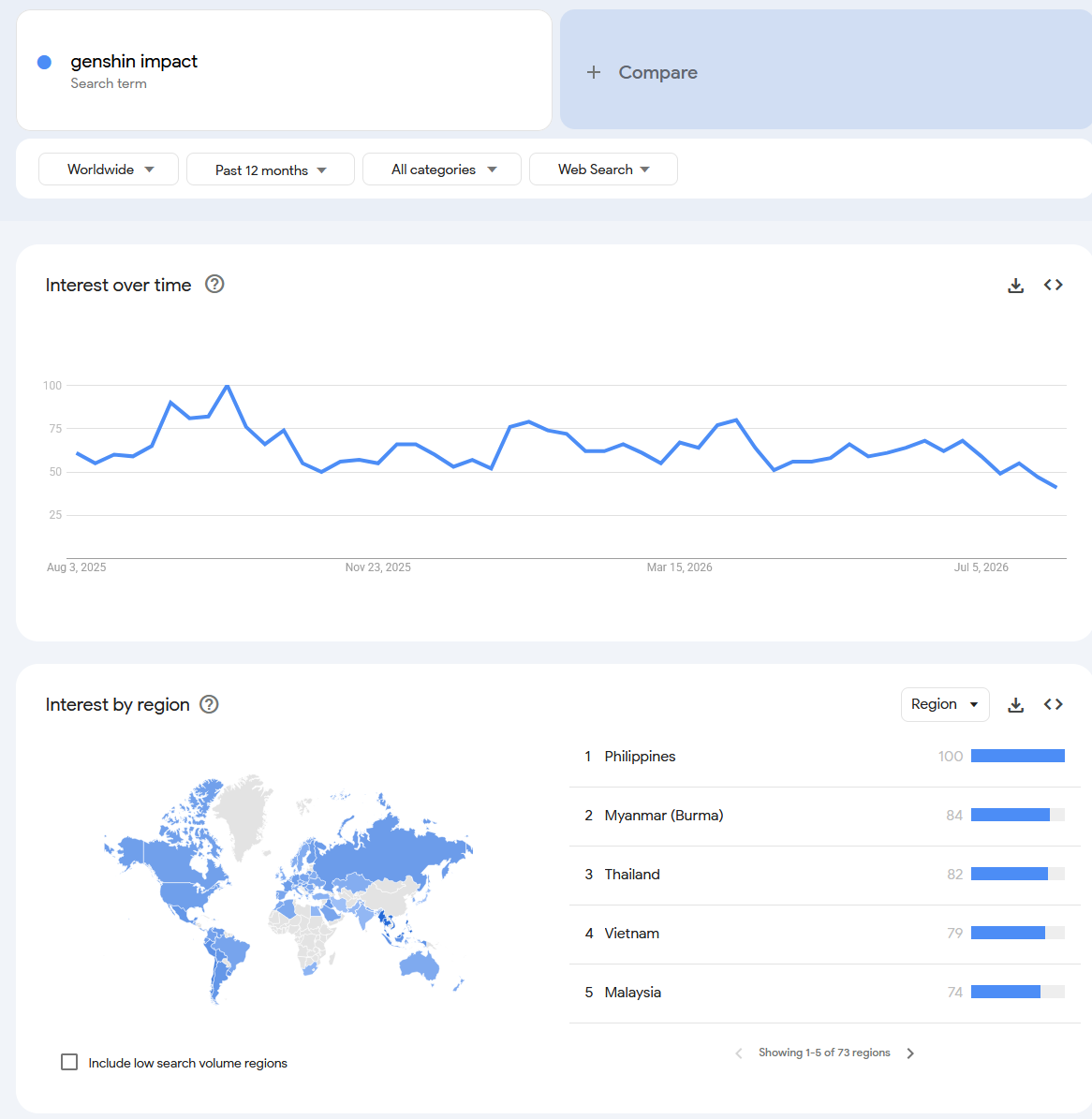Click the plus icon beside Compare
Viewport: 1092px width, 1119px height.
pyautogui.click(x=593, y=72)
